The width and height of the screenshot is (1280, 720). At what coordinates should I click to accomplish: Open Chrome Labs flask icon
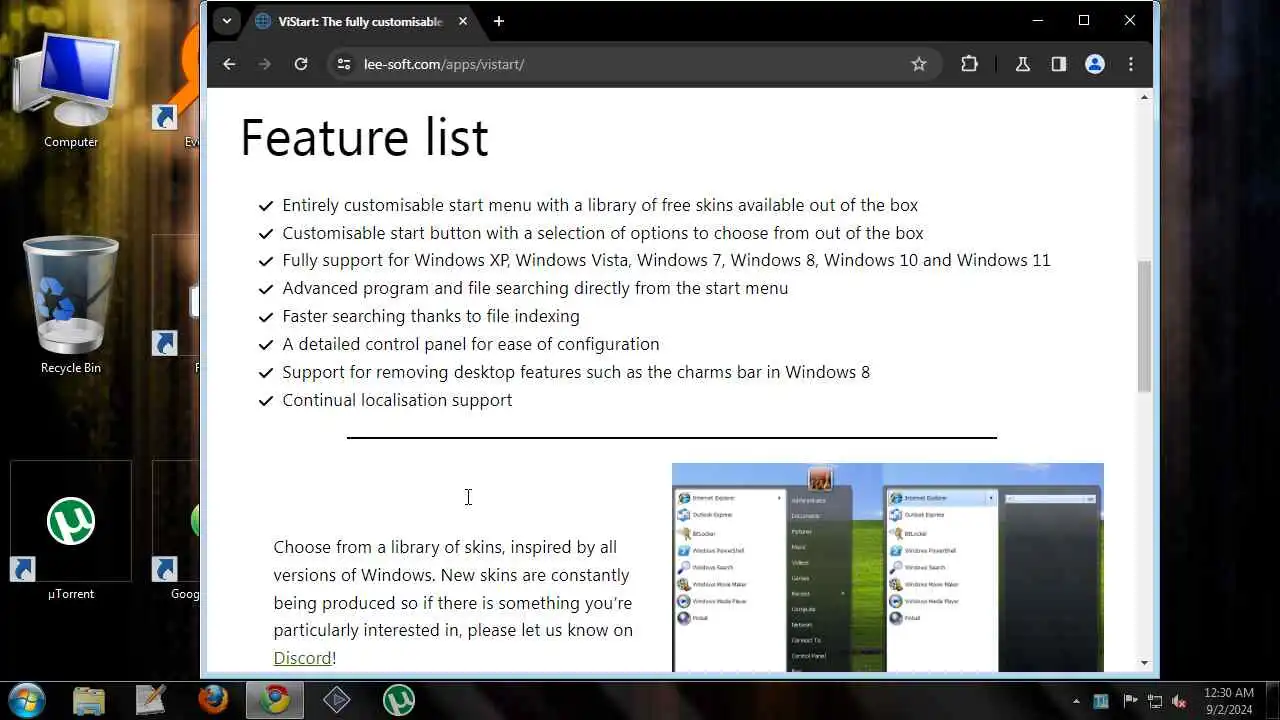pos(1022,64)
